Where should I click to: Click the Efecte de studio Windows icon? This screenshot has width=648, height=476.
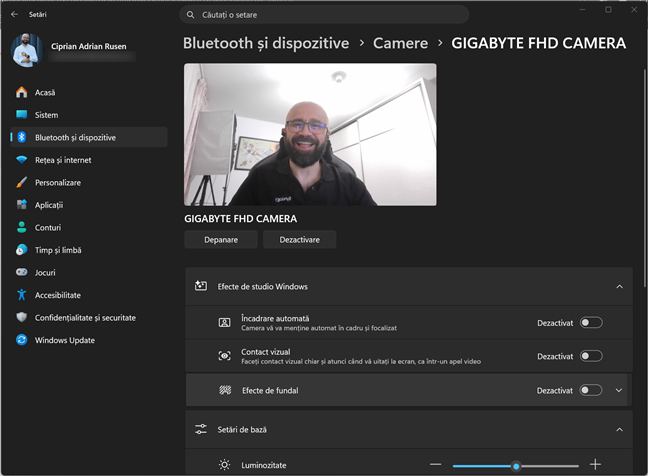[201, 286]
